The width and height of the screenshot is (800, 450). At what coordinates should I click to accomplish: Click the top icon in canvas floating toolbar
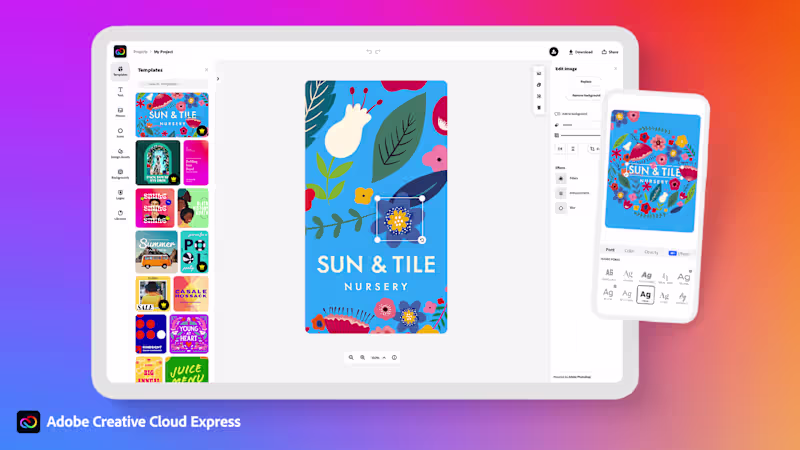539,73
